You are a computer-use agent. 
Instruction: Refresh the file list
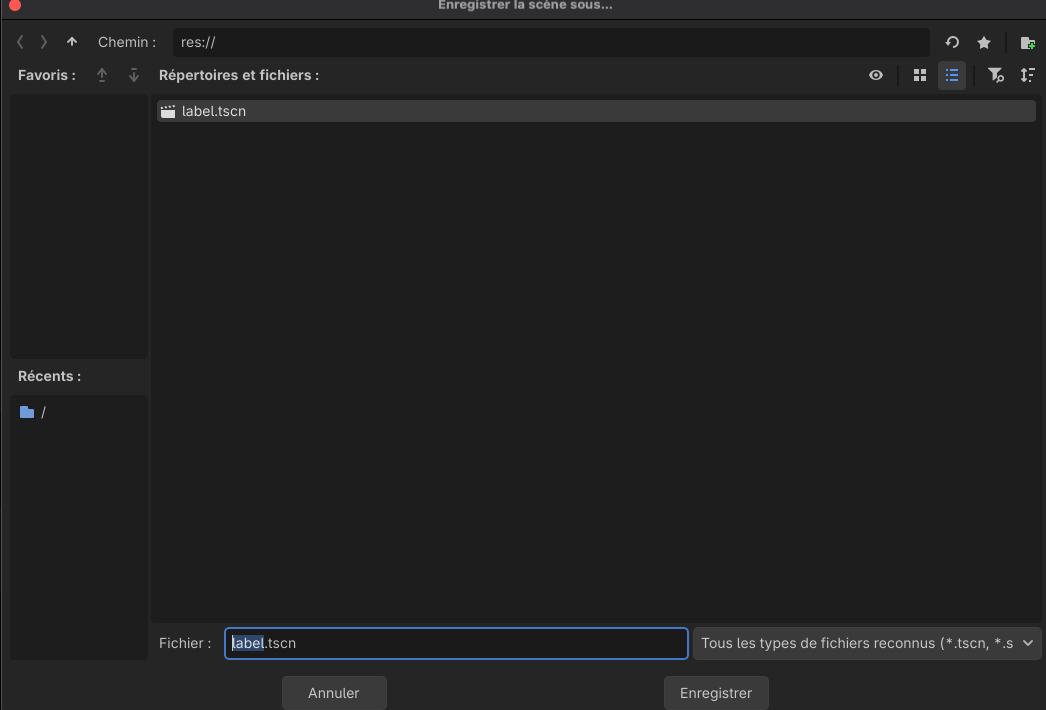click(952, 42)
